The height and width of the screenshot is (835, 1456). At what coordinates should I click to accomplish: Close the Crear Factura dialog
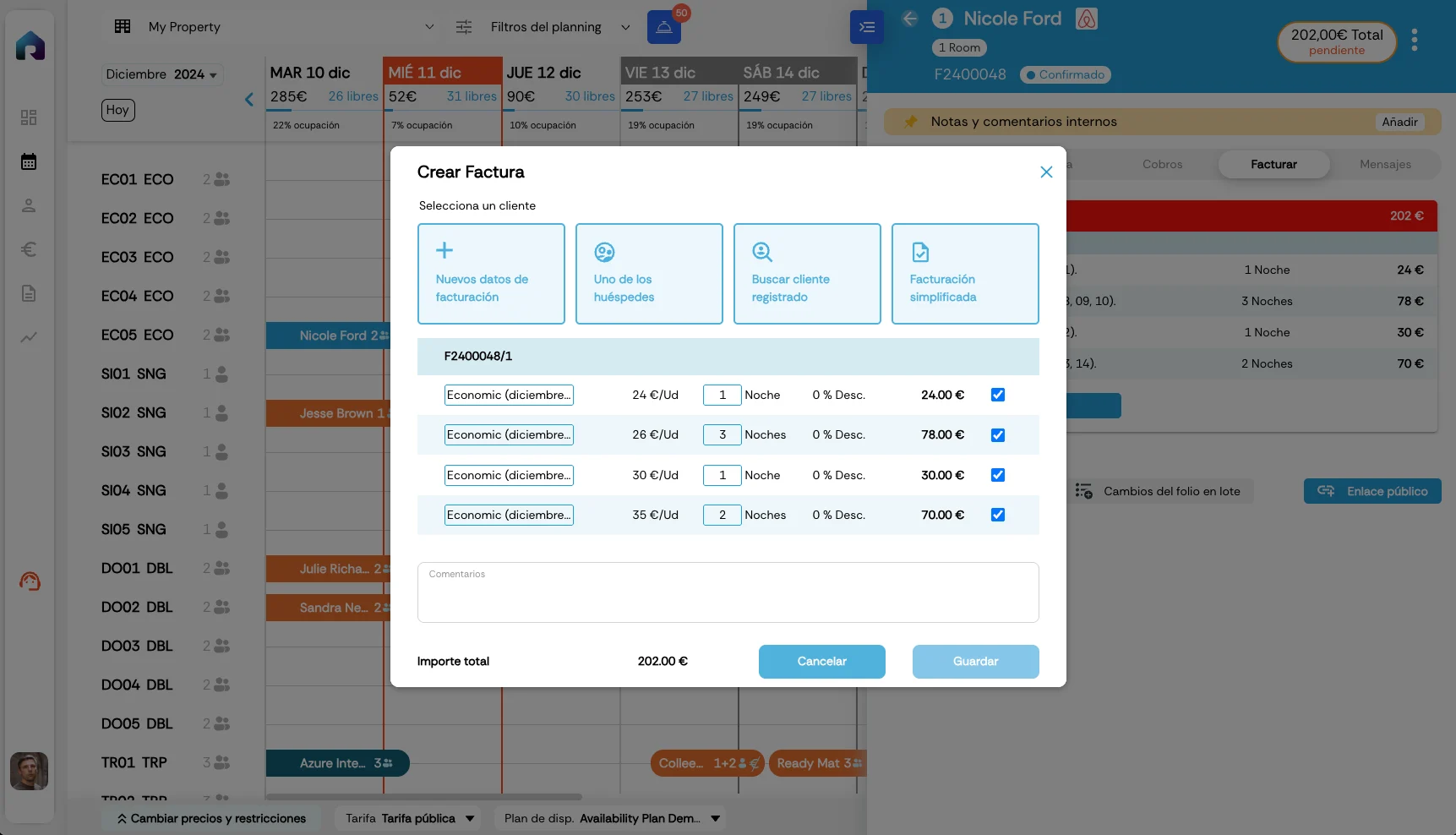[x=1046, y=172]
